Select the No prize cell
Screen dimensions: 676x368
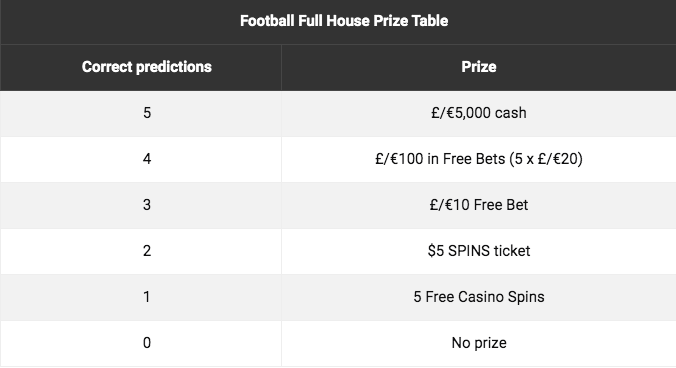(x=479, y=343)
